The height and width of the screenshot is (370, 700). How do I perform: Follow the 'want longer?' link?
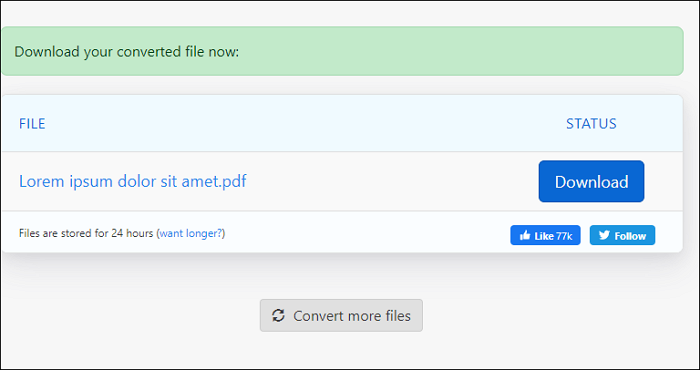click(x=191, y=233)
